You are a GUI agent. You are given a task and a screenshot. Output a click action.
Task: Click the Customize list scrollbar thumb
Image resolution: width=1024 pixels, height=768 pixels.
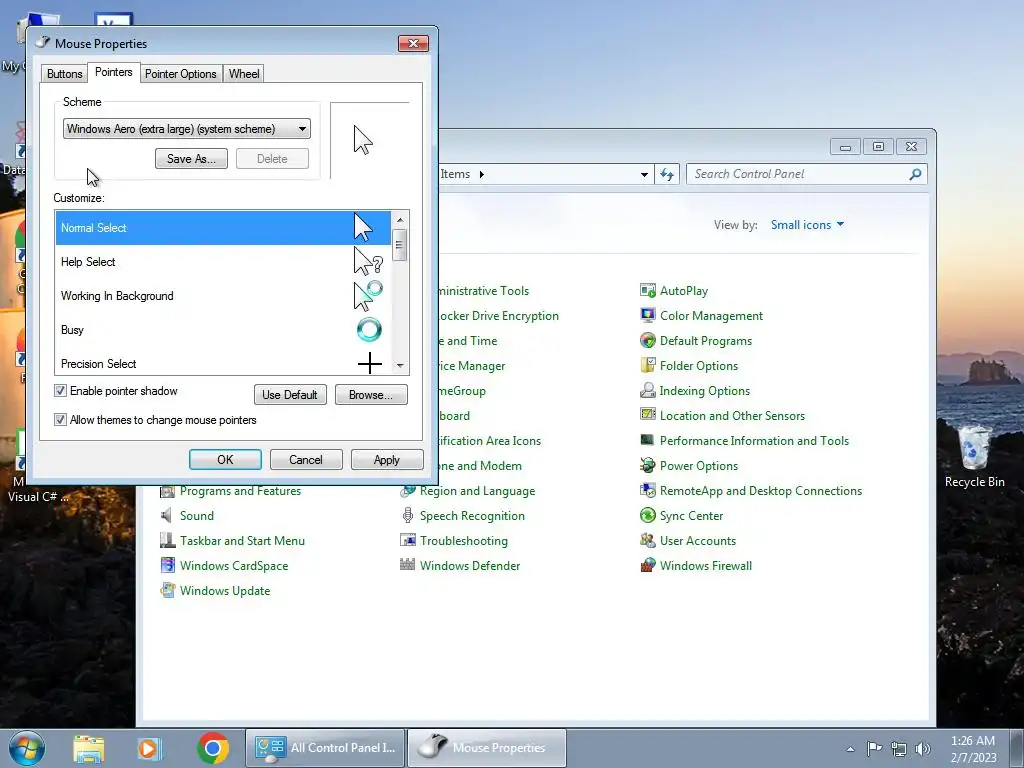point(400,245)
